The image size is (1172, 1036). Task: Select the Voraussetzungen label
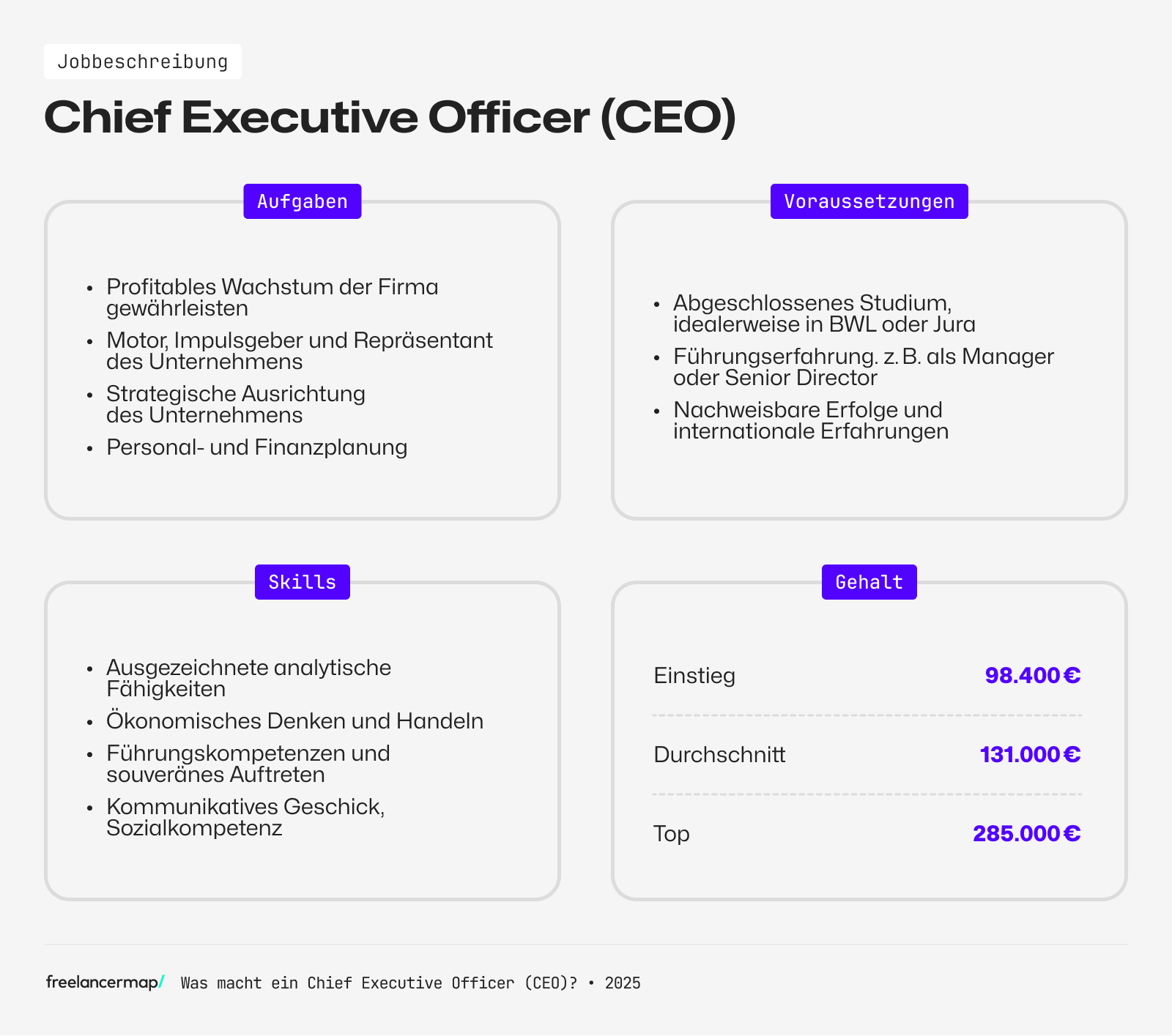click(x=869, y=201)
